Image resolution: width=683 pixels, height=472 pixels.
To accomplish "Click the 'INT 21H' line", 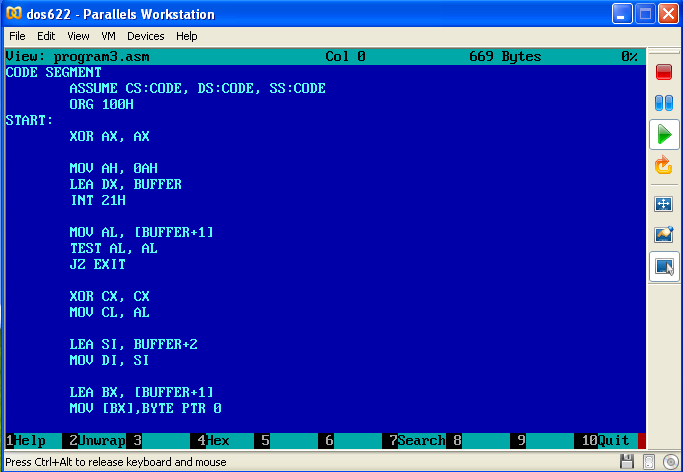I will (98, 200).
